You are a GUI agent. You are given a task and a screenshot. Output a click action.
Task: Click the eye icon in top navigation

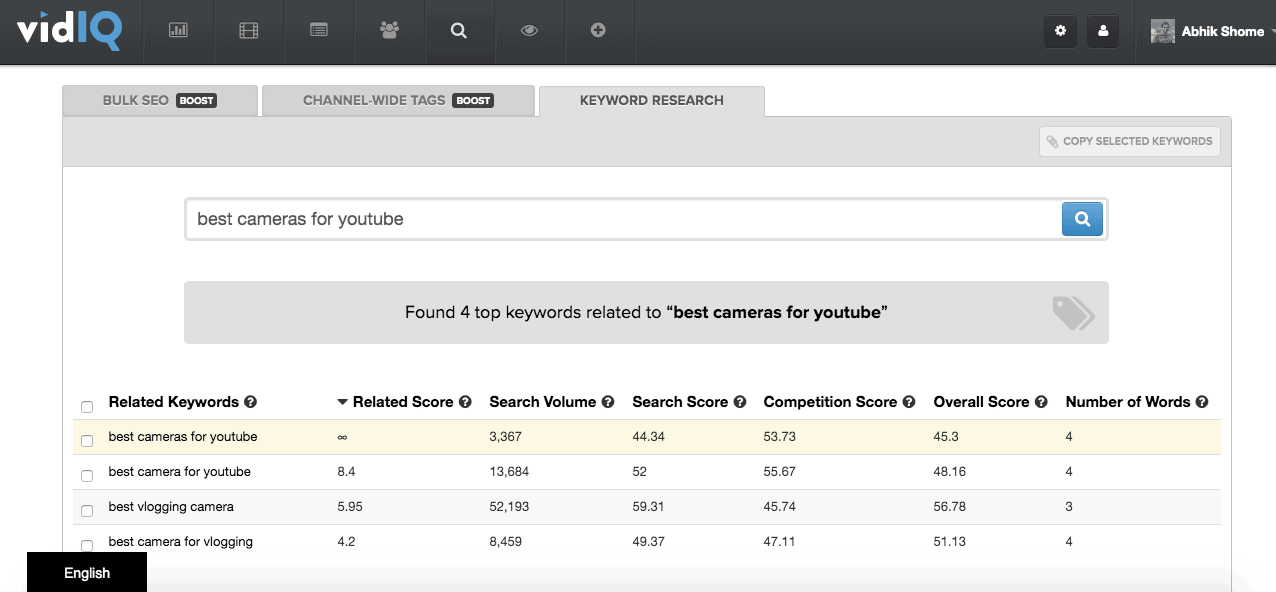coord(529,31)
